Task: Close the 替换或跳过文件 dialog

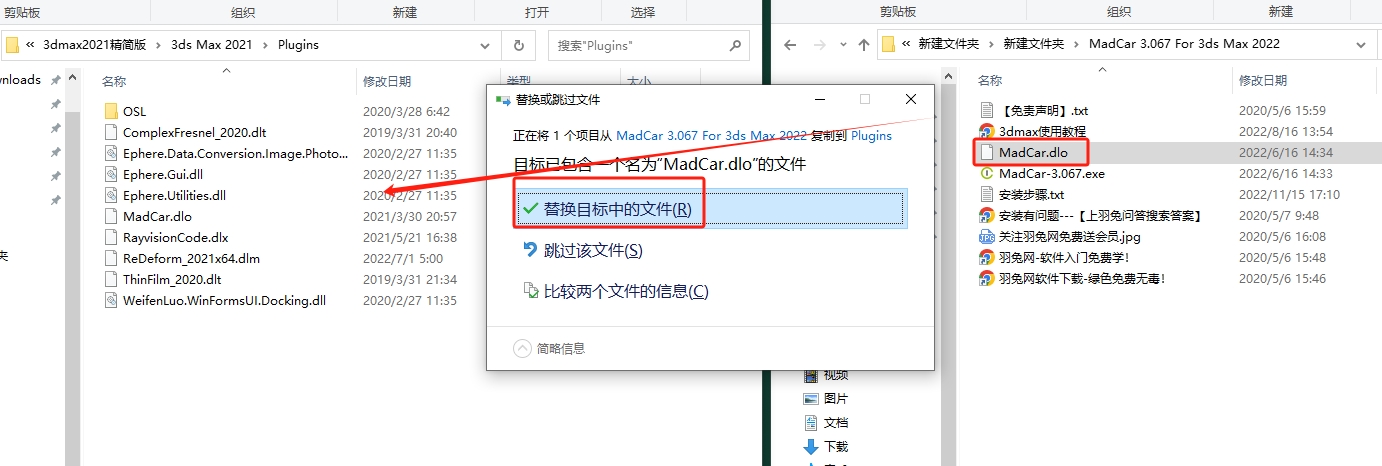Action: tap(910, 100)
